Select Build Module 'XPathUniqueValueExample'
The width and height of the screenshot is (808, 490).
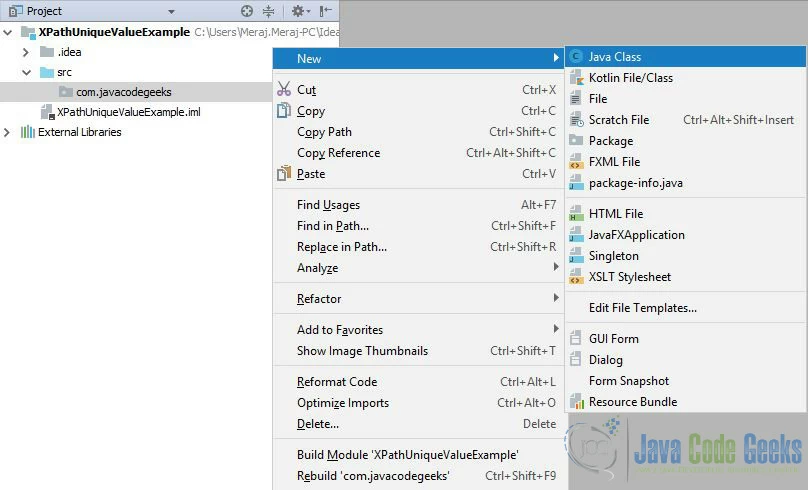pos(417,455)
